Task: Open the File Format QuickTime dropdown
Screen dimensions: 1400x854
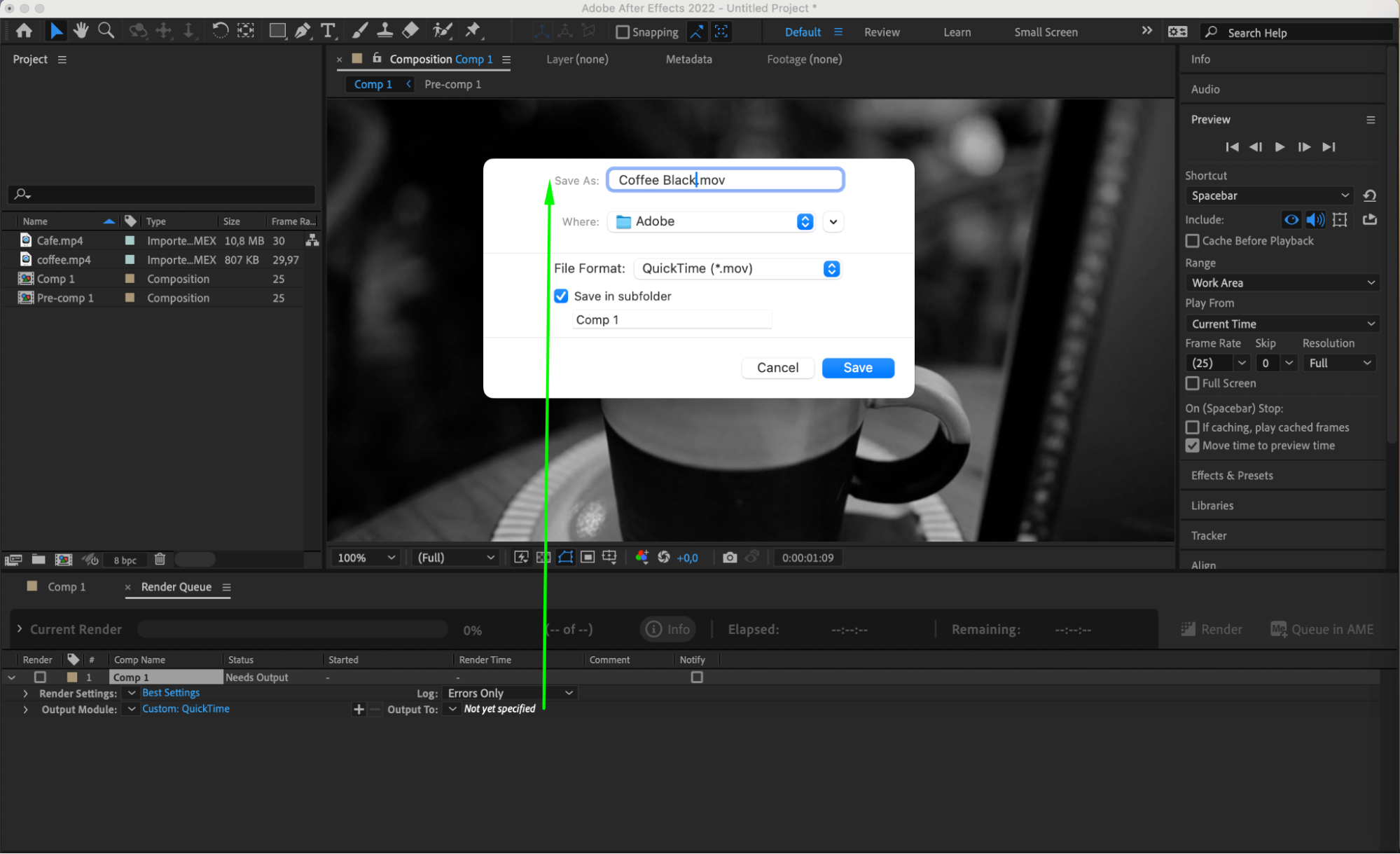Action: point(737,269)
